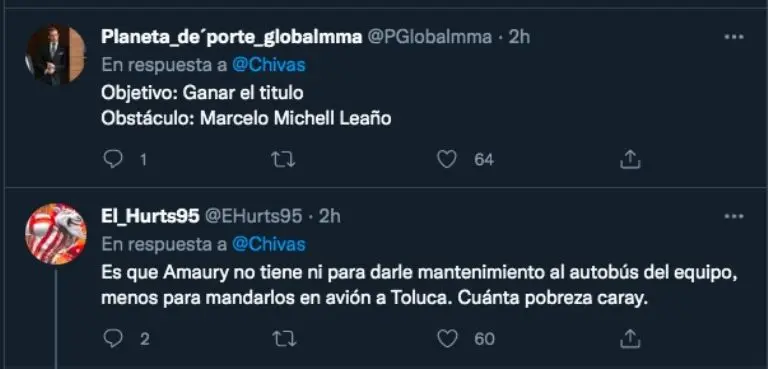
Task: Open more options for El_Hurts95 tweet
Action: pos(733,216)
